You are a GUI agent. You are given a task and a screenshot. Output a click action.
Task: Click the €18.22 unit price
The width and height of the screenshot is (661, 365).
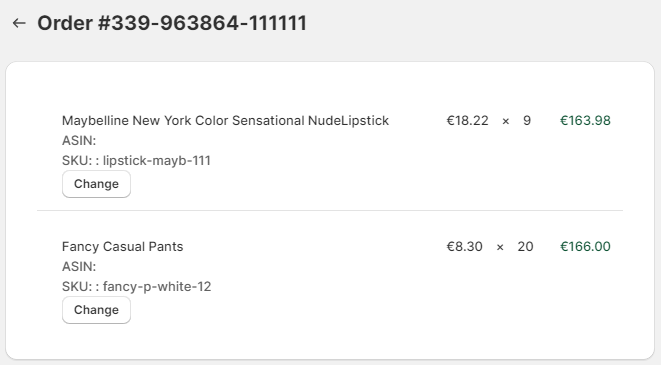pyautogui.click(x=467, y=121)
